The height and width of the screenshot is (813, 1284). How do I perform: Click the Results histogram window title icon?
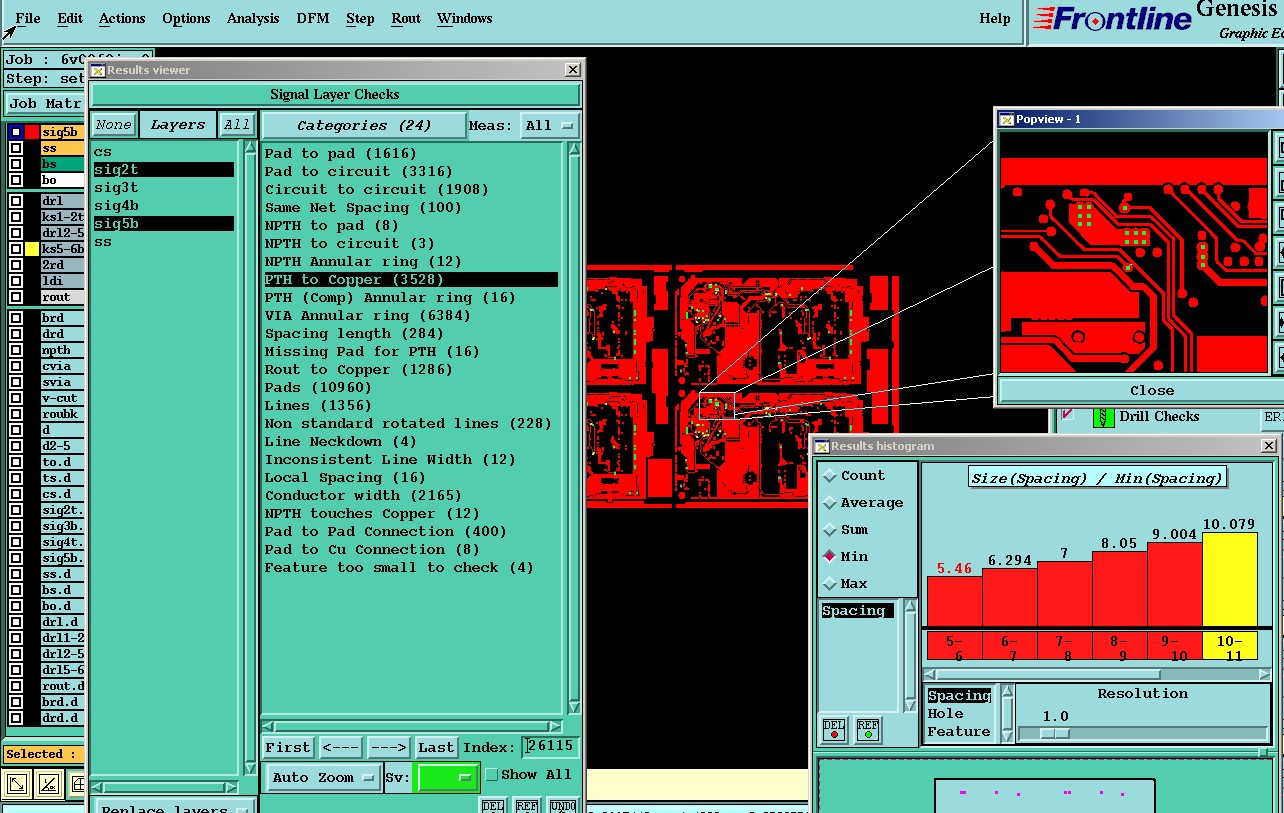pyautogui.click(x=822, y=446)
